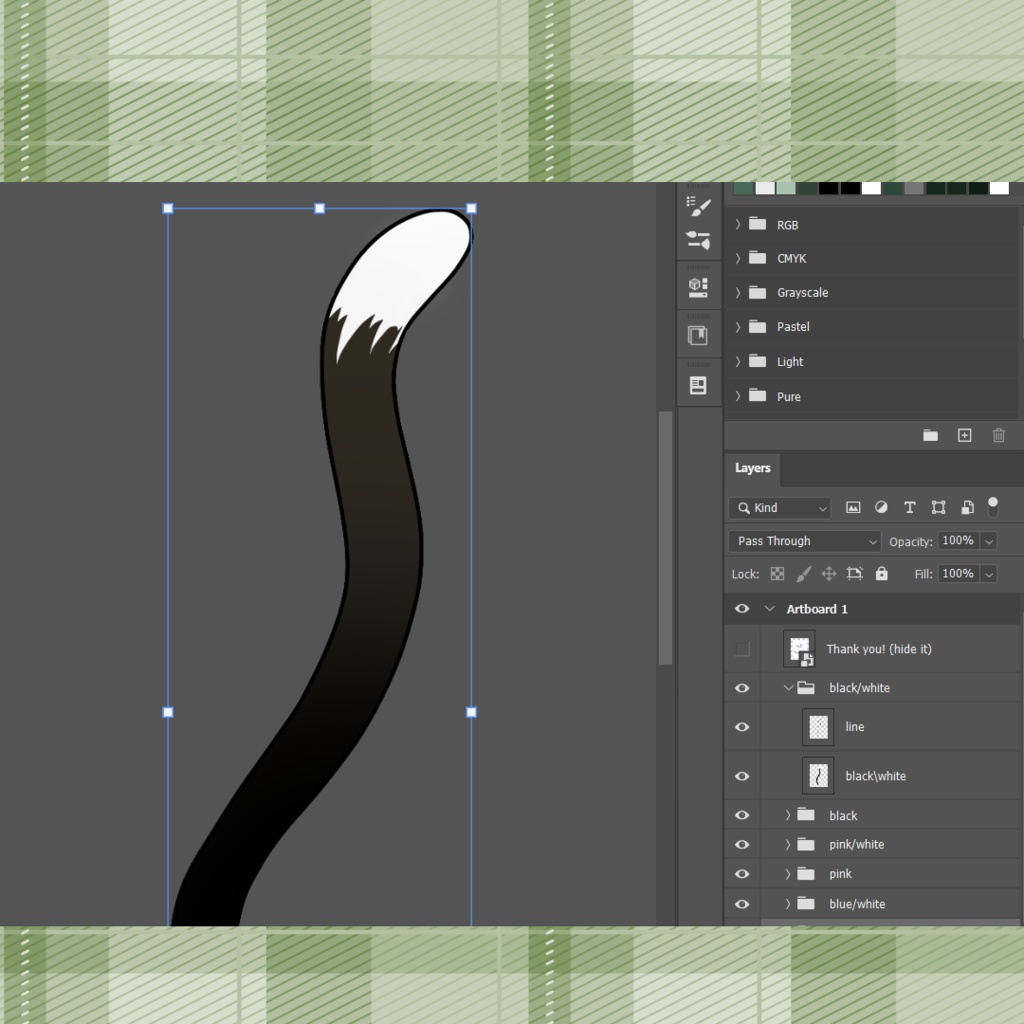Collapse the black/white layer group
Image resolution: width=1024 pixels, height=1024 pixels.
tap(788, 688)
